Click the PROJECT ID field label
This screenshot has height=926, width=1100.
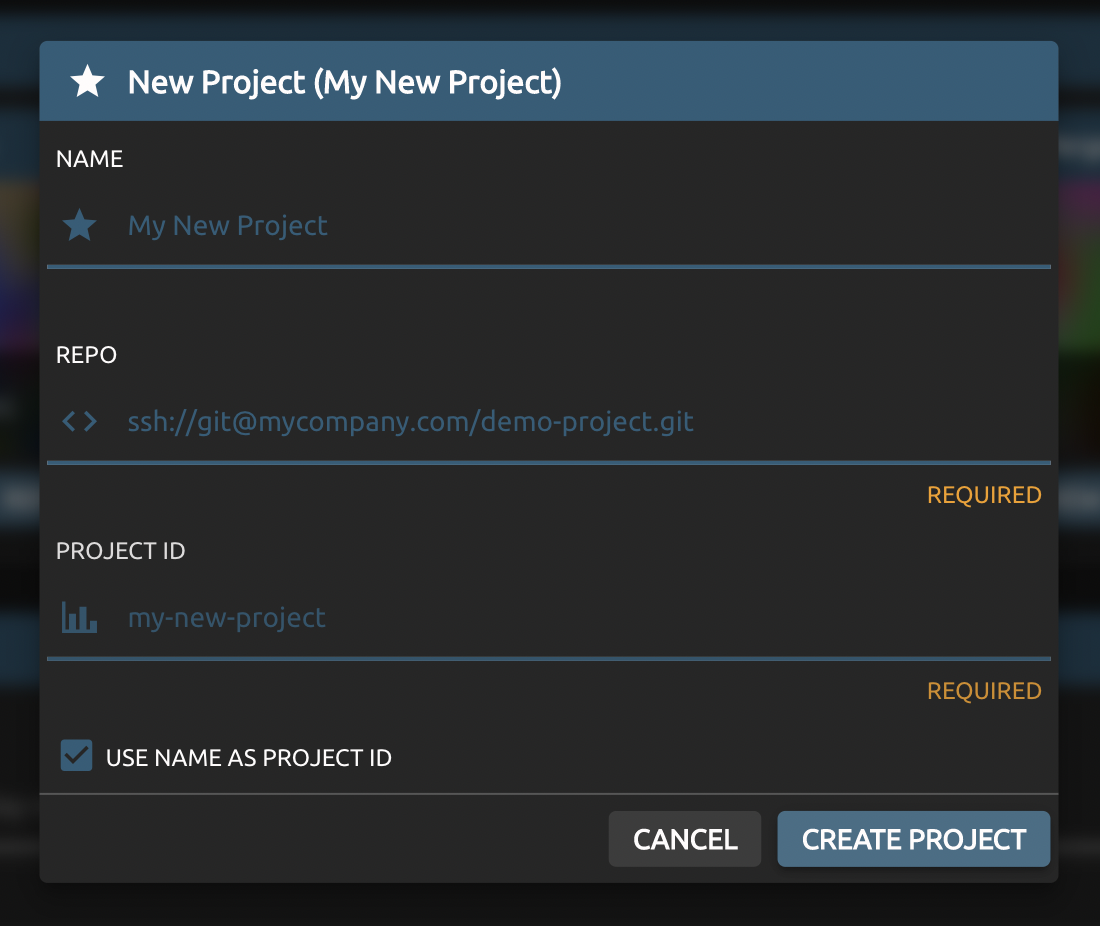[121, 551]
